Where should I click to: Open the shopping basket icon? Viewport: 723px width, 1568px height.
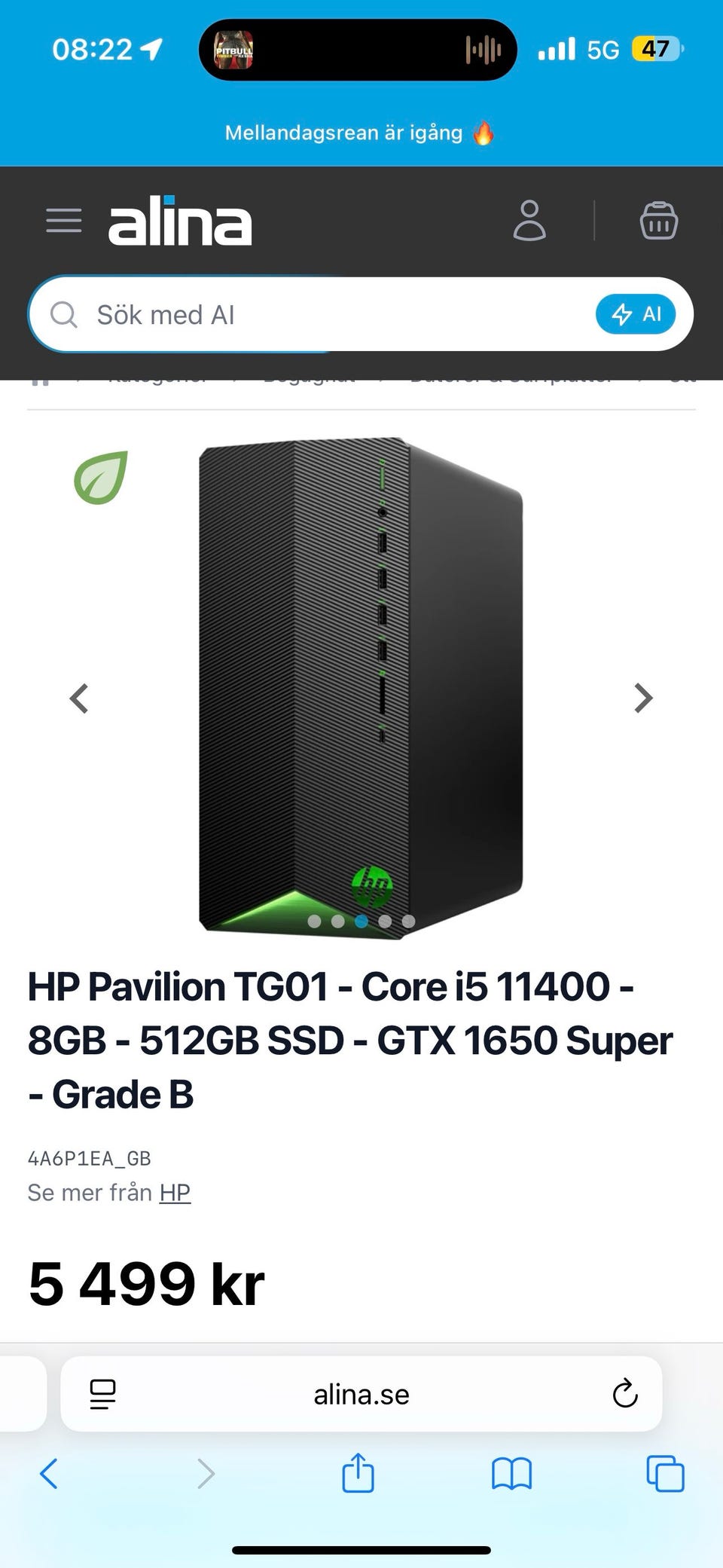(659, 221)
